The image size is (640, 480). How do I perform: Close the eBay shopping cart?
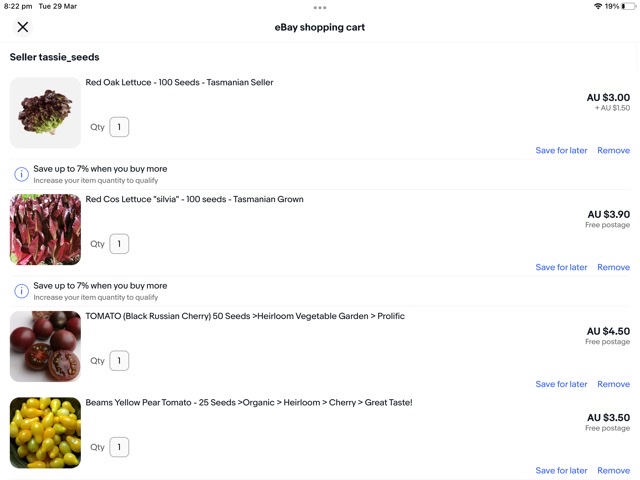point(23,27)
